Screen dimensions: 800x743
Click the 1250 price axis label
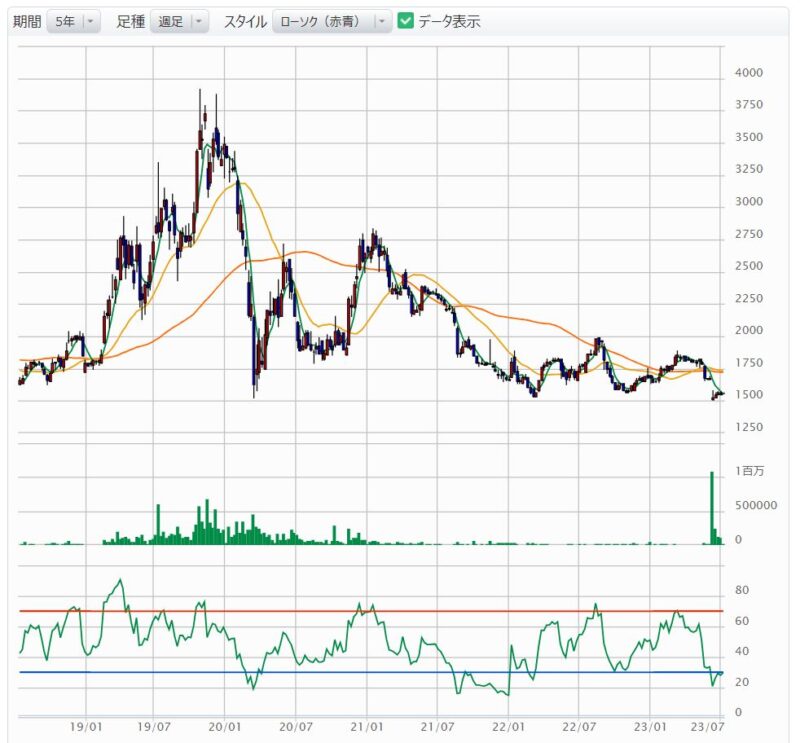click(x=748, y=427)
